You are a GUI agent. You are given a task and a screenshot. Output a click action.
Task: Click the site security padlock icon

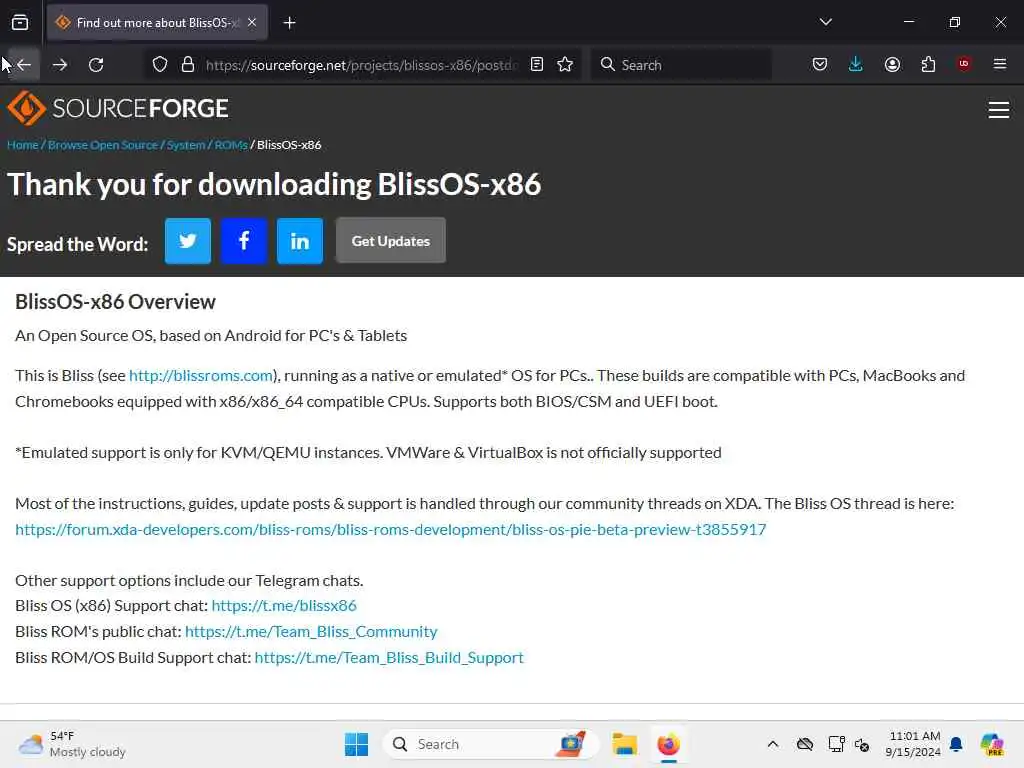(188, 65)
